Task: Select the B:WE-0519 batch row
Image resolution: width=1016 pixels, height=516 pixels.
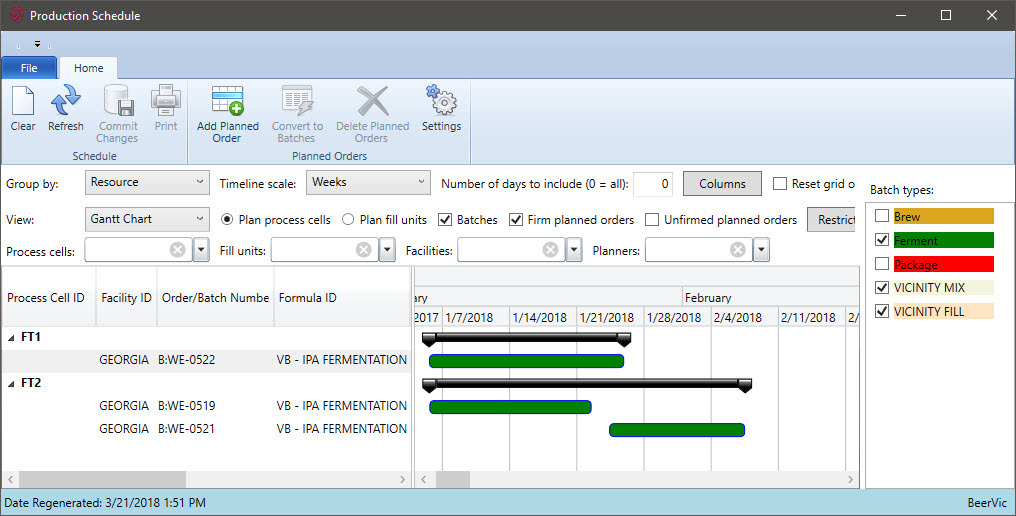Action: (206, 406)
